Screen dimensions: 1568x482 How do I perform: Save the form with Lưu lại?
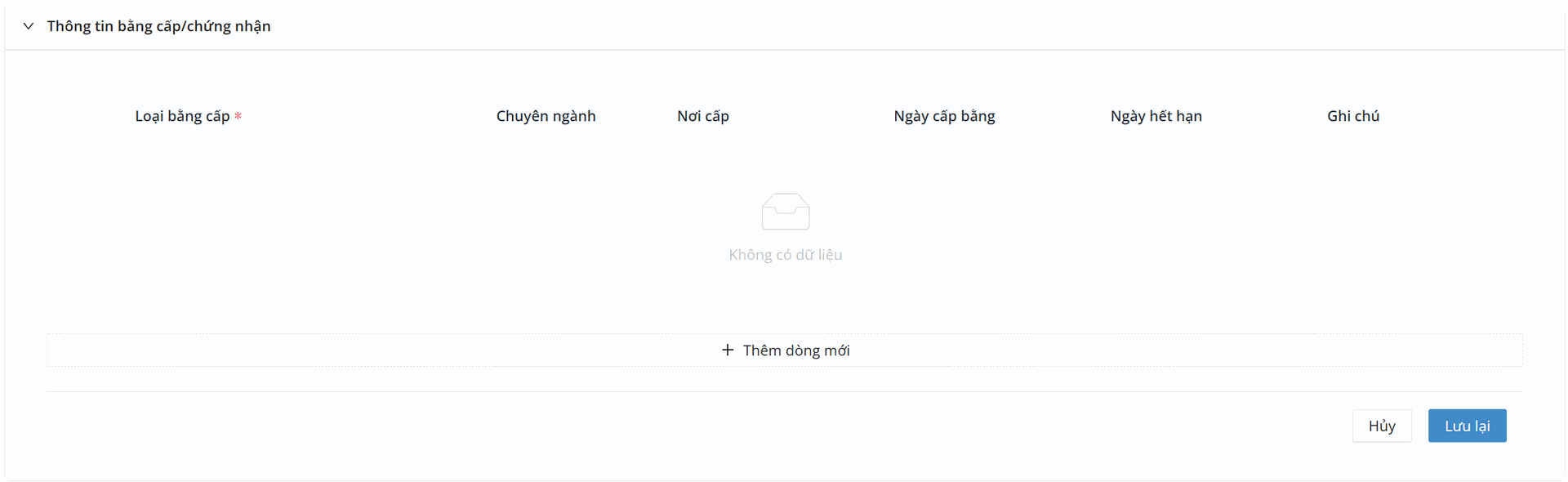click(1467, 426)
